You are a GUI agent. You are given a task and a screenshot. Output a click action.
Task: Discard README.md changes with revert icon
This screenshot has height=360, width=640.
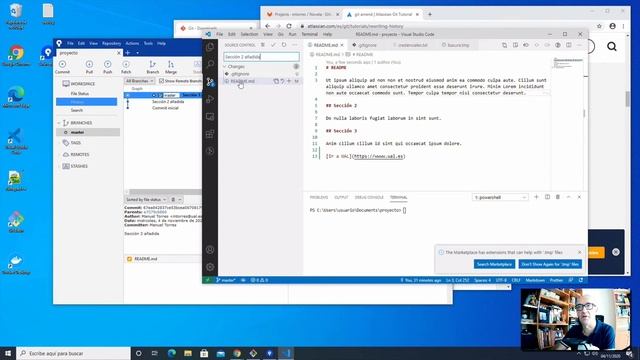coord(282,81)
